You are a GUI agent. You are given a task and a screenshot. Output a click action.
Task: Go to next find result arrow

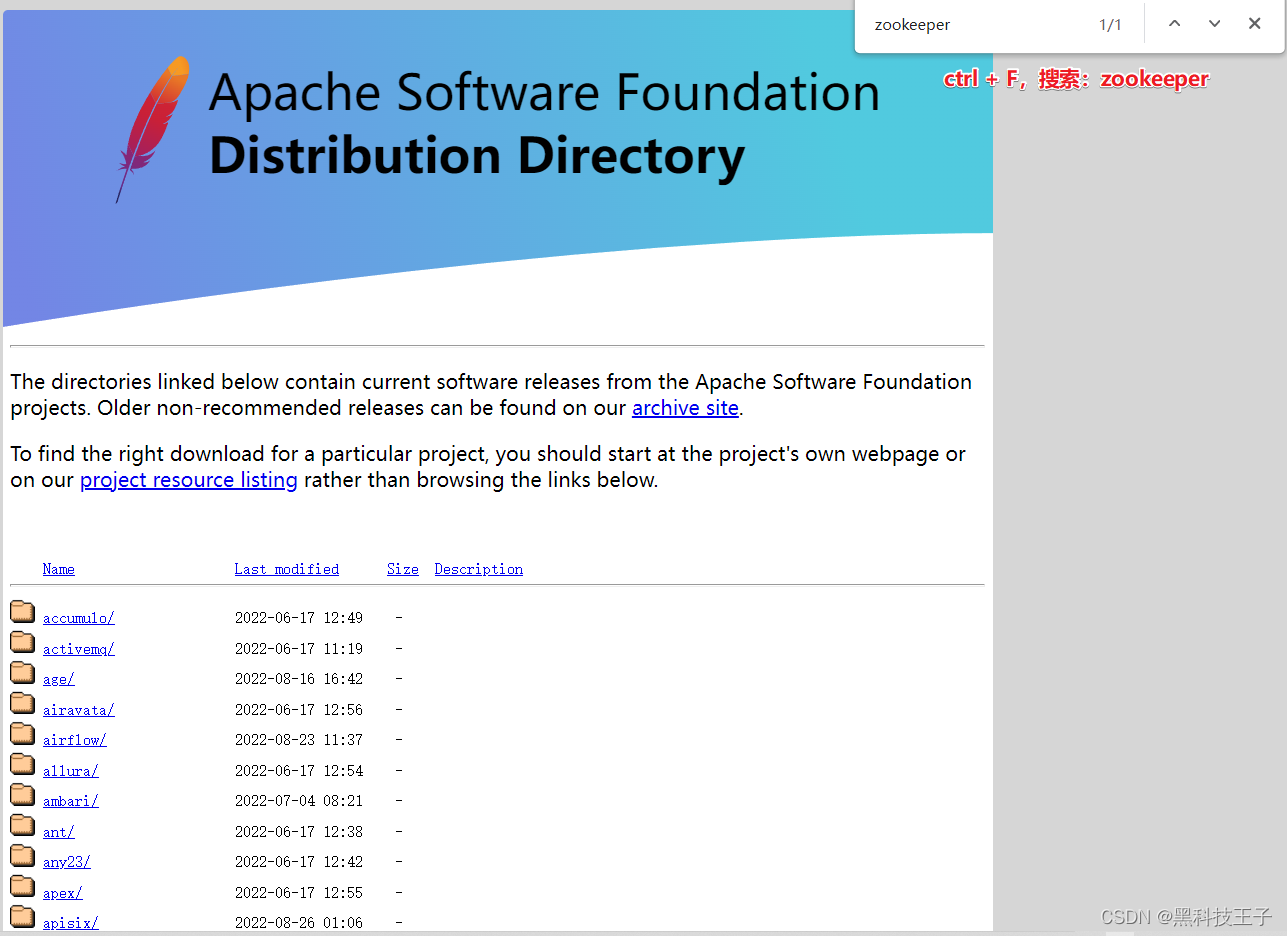(1214, 24)
